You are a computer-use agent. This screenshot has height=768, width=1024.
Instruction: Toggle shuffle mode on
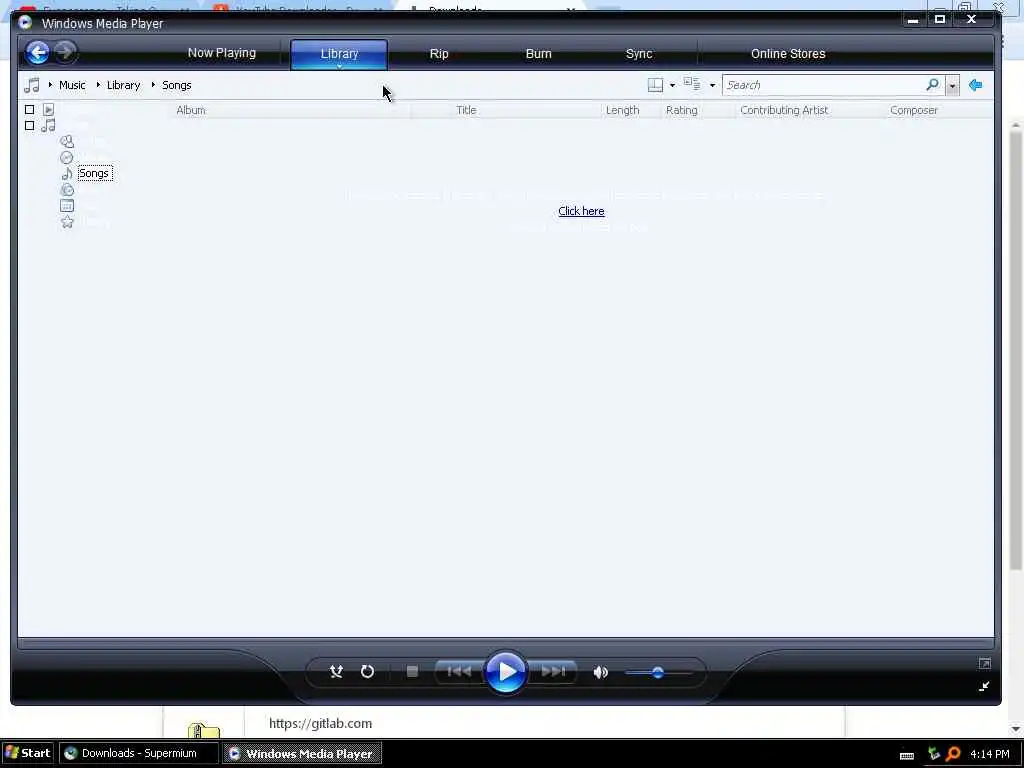[336, 671]
